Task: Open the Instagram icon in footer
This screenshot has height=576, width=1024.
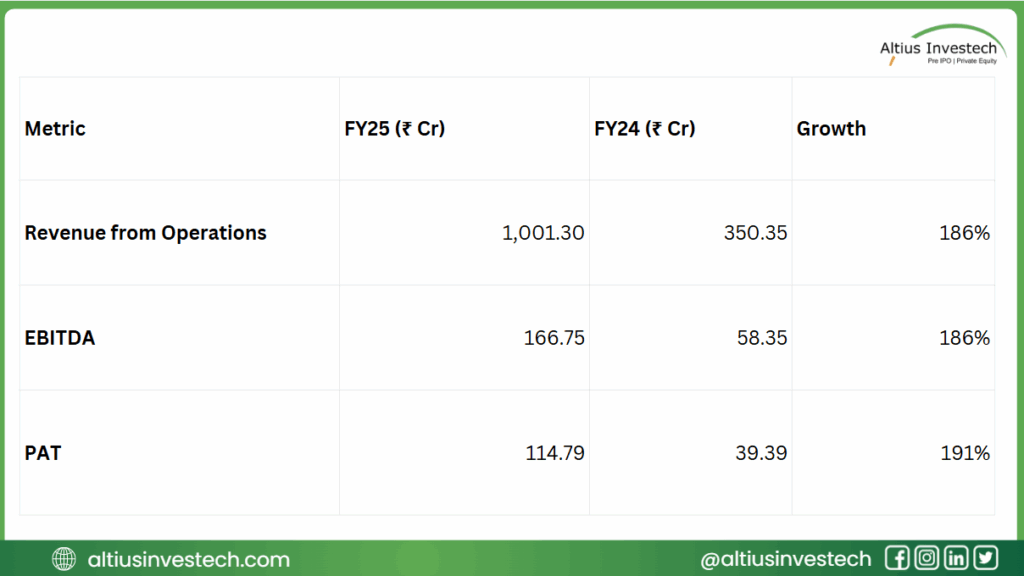Action: pos(927,558)
